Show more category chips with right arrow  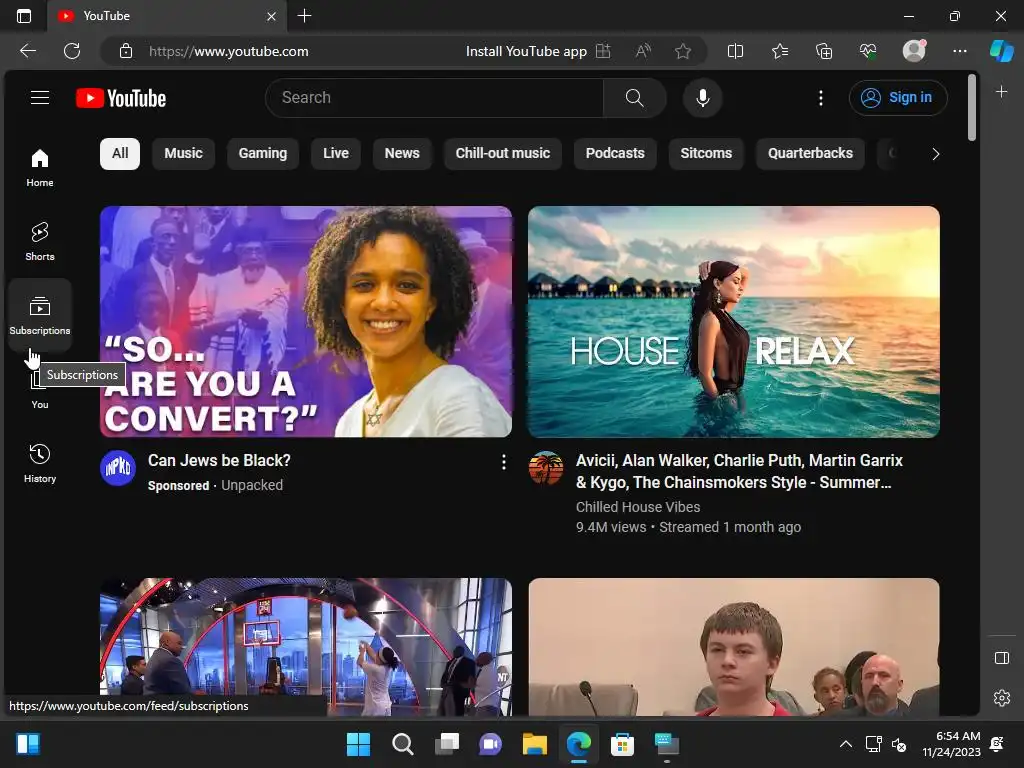point(935,154)
